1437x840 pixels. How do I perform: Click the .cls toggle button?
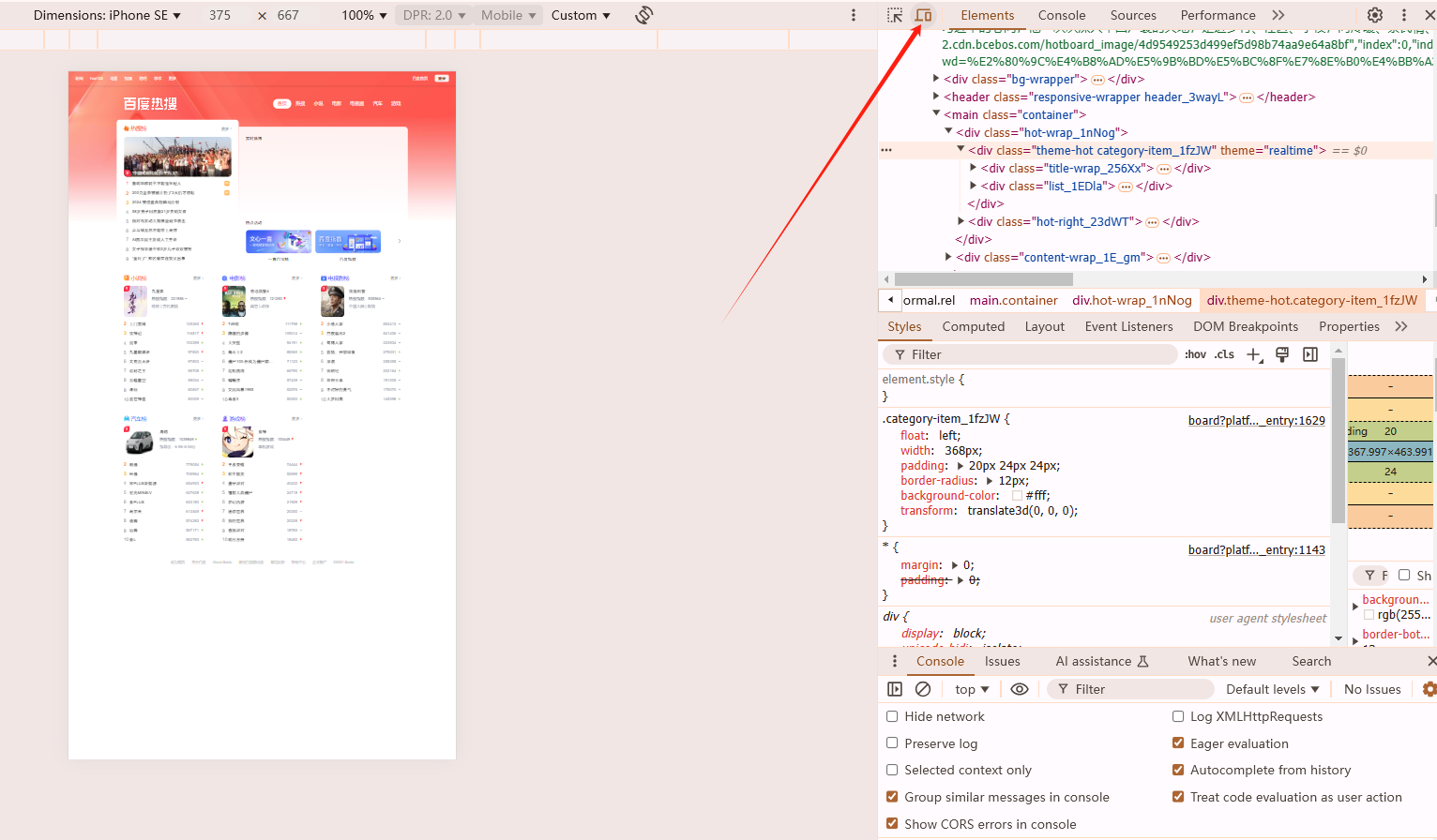coord(1224,354)
